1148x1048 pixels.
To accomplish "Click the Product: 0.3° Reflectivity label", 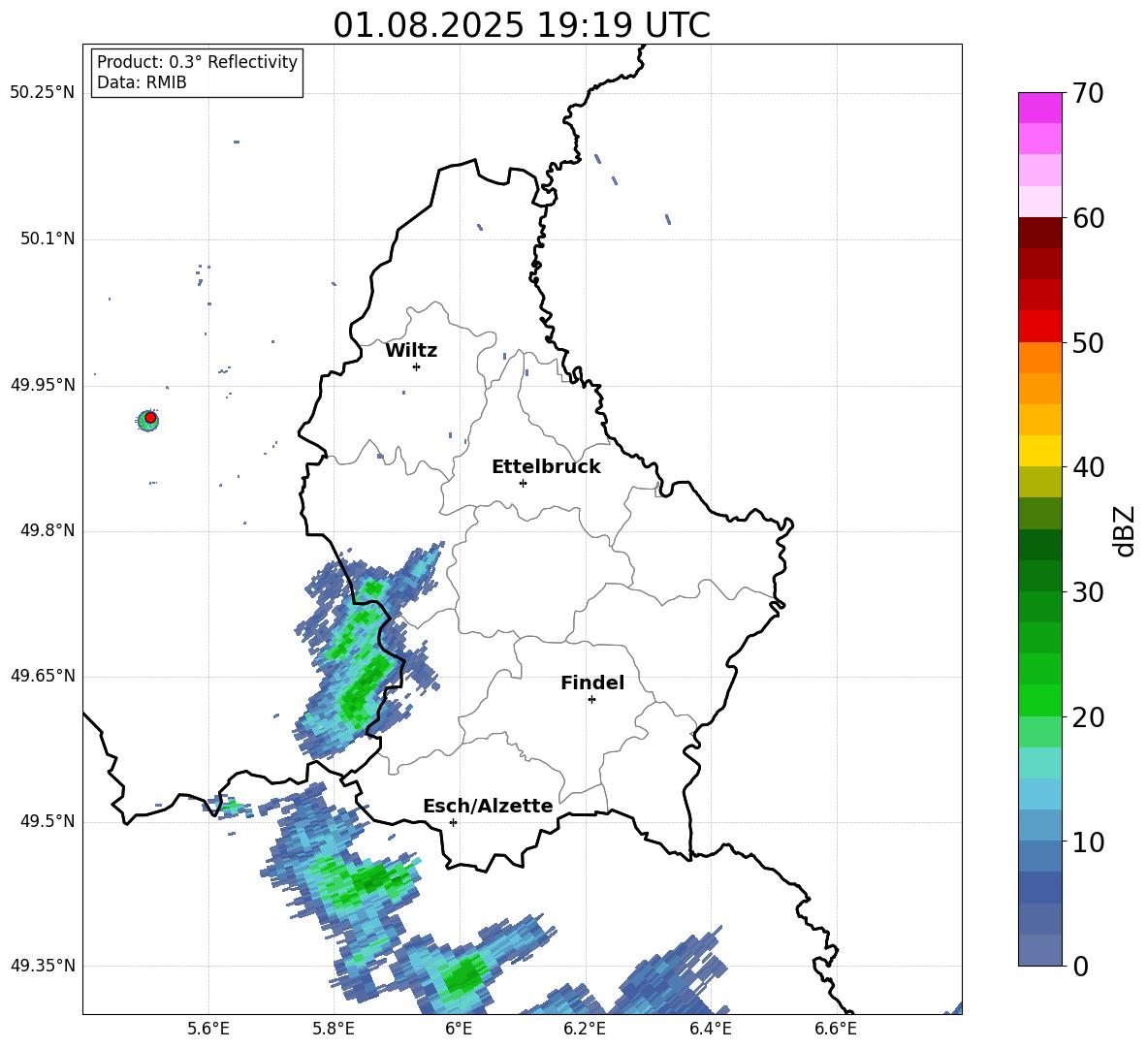I will tap(197, 61).
